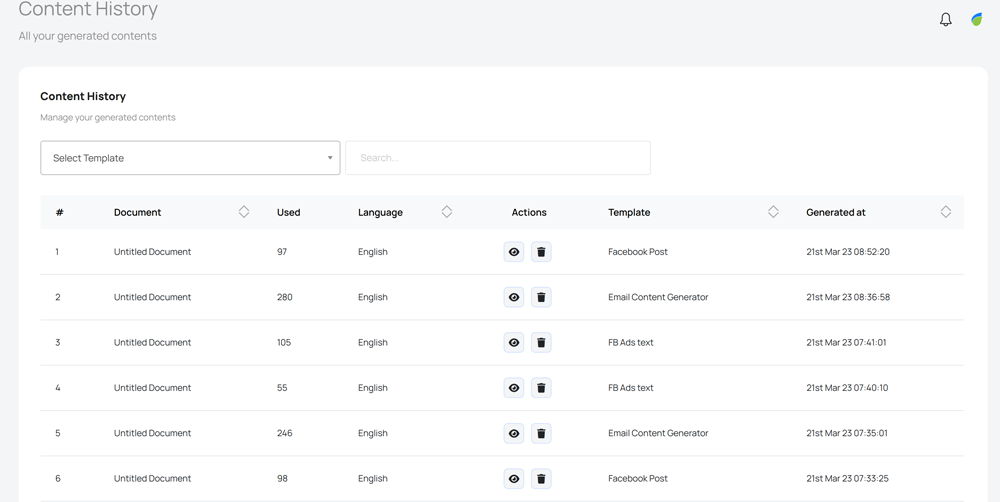View the 280-word Email Content Generator document
This screenshot has width=1000, height=502.
(x=514, y=297)
